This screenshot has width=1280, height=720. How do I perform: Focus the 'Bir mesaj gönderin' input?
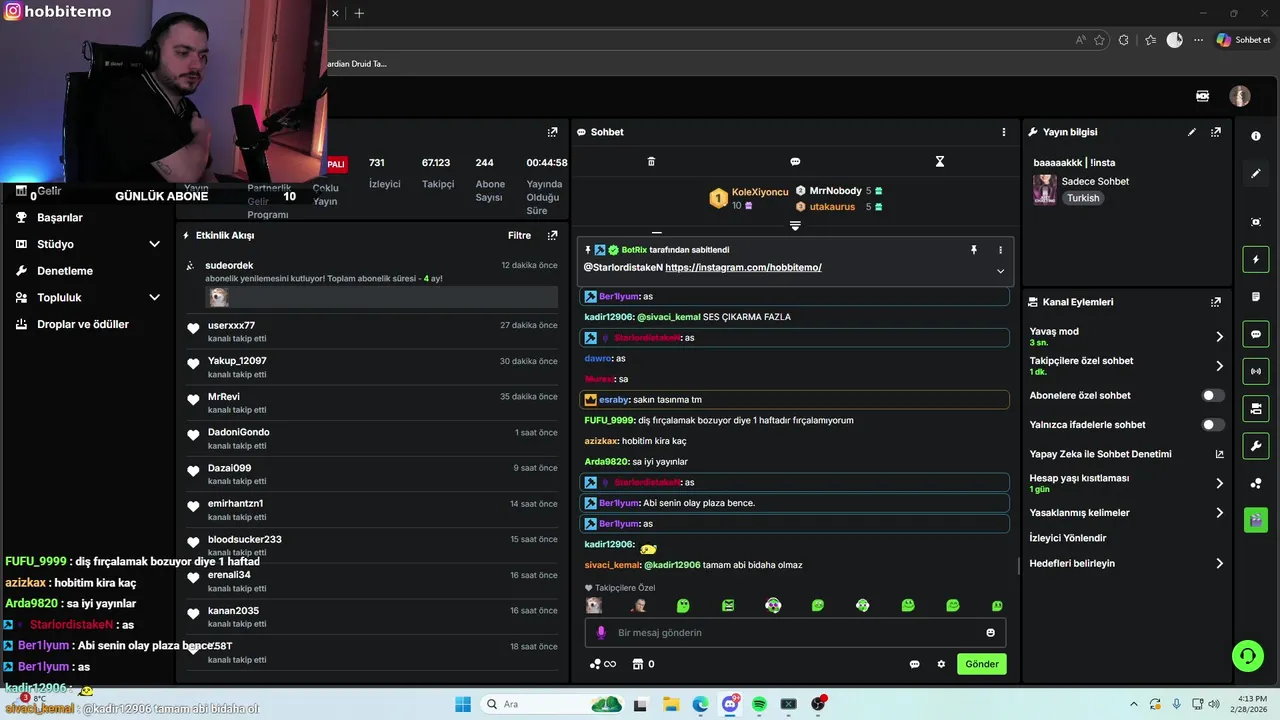pos(795,633)
